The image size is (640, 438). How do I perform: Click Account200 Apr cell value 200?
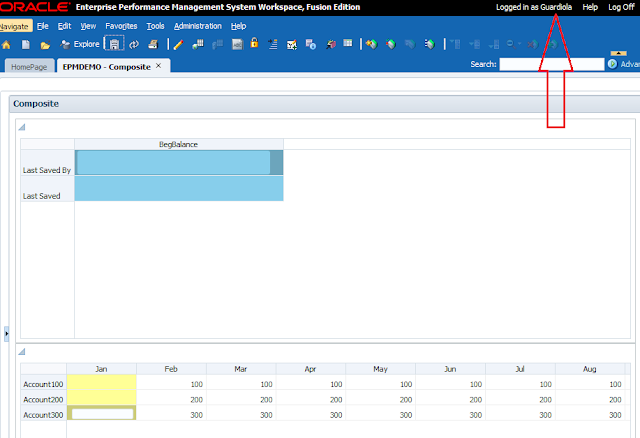click(x=311, y=400)
